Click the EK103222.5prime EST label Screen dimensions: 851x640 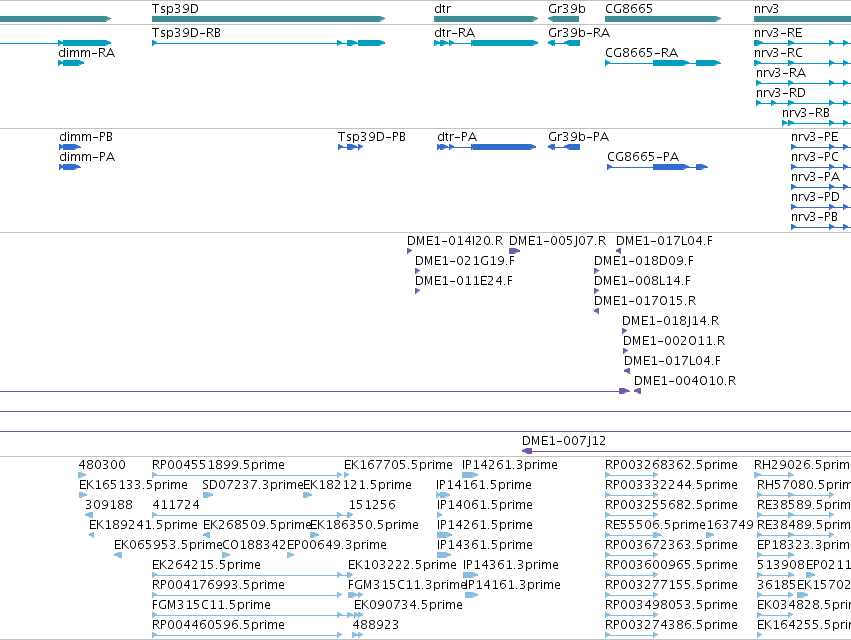click(402, 566)
